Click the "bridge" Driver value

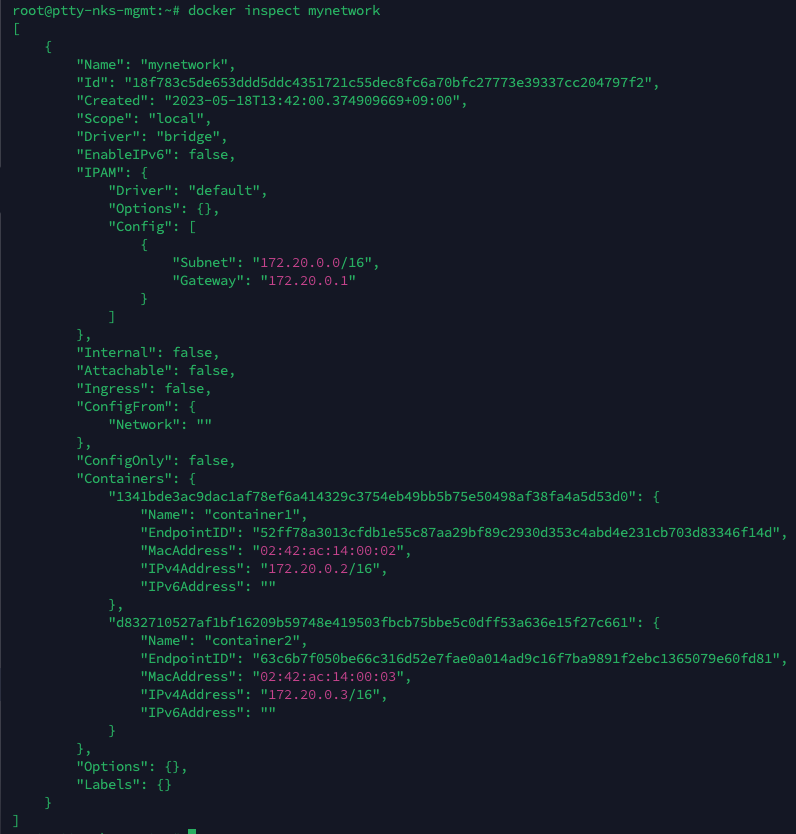click(188, 137)
